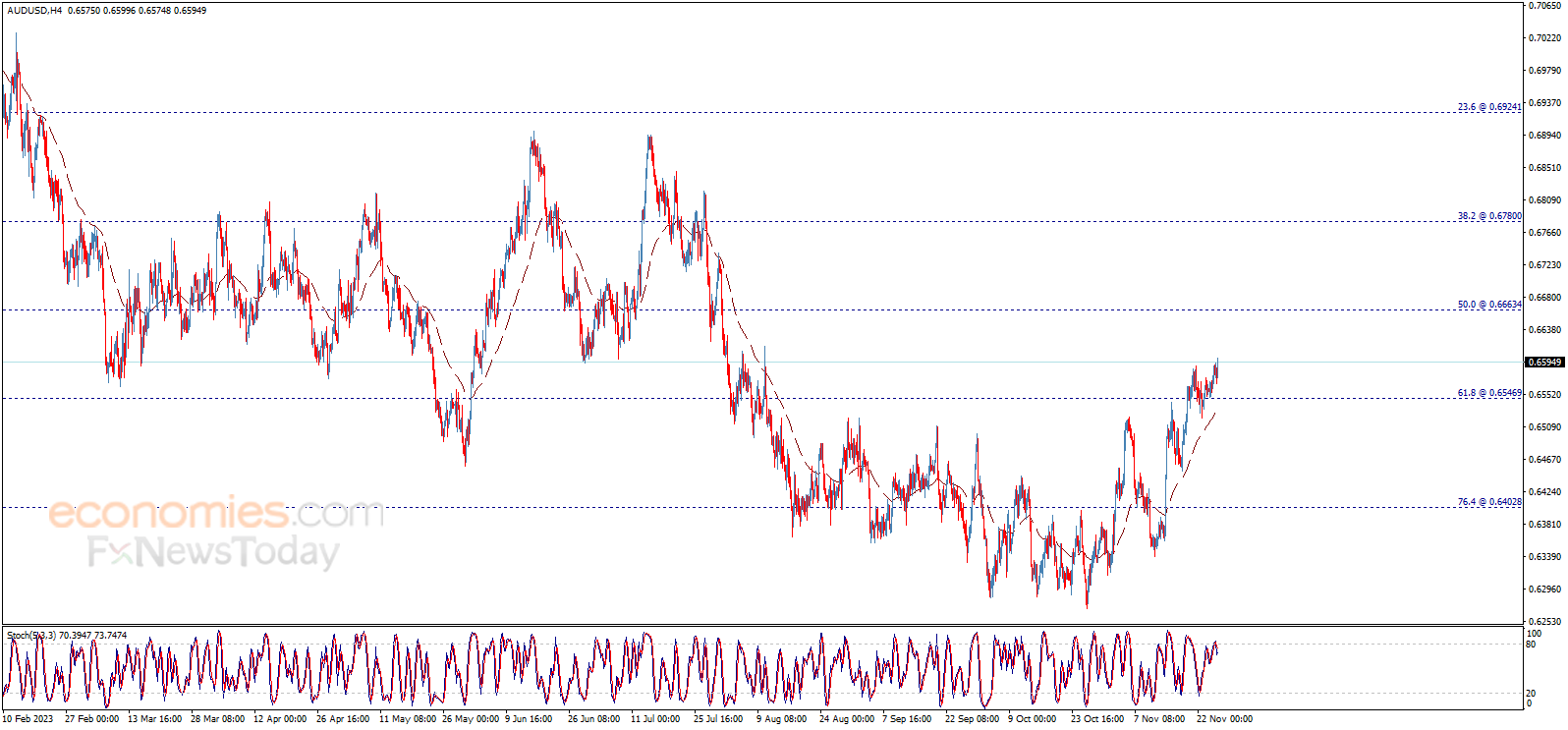This screenshot has width=1568, height=730.
Task: Click the 0.68510 price axis value
Action: 1545,168
